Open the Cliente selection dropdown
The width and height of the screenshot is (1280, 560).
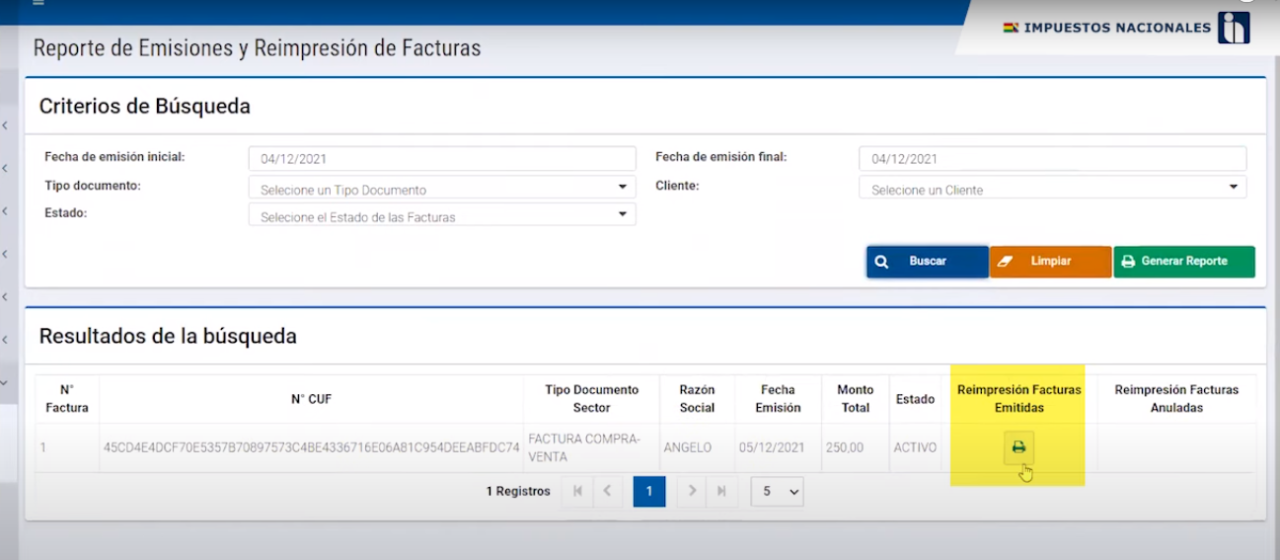(1052, 189)
